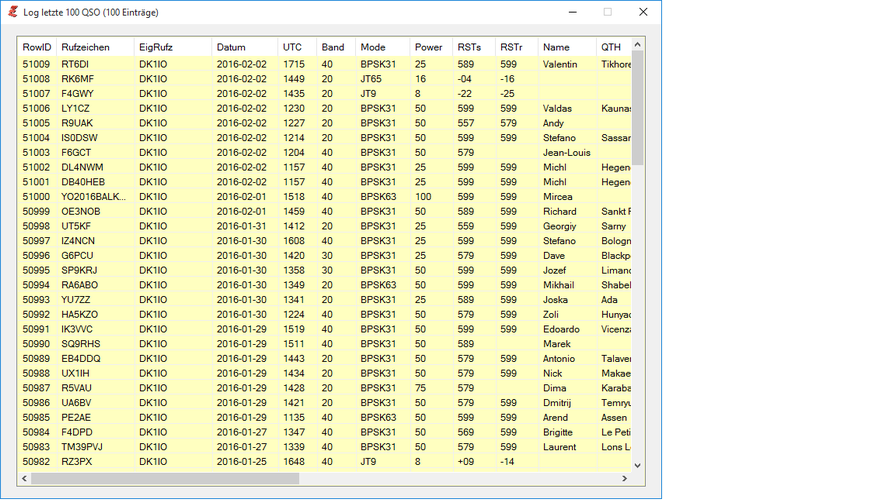Select the JT65 mode cell for RK6MF
Viewport: 895px width, 502px height.
(371, 79)
